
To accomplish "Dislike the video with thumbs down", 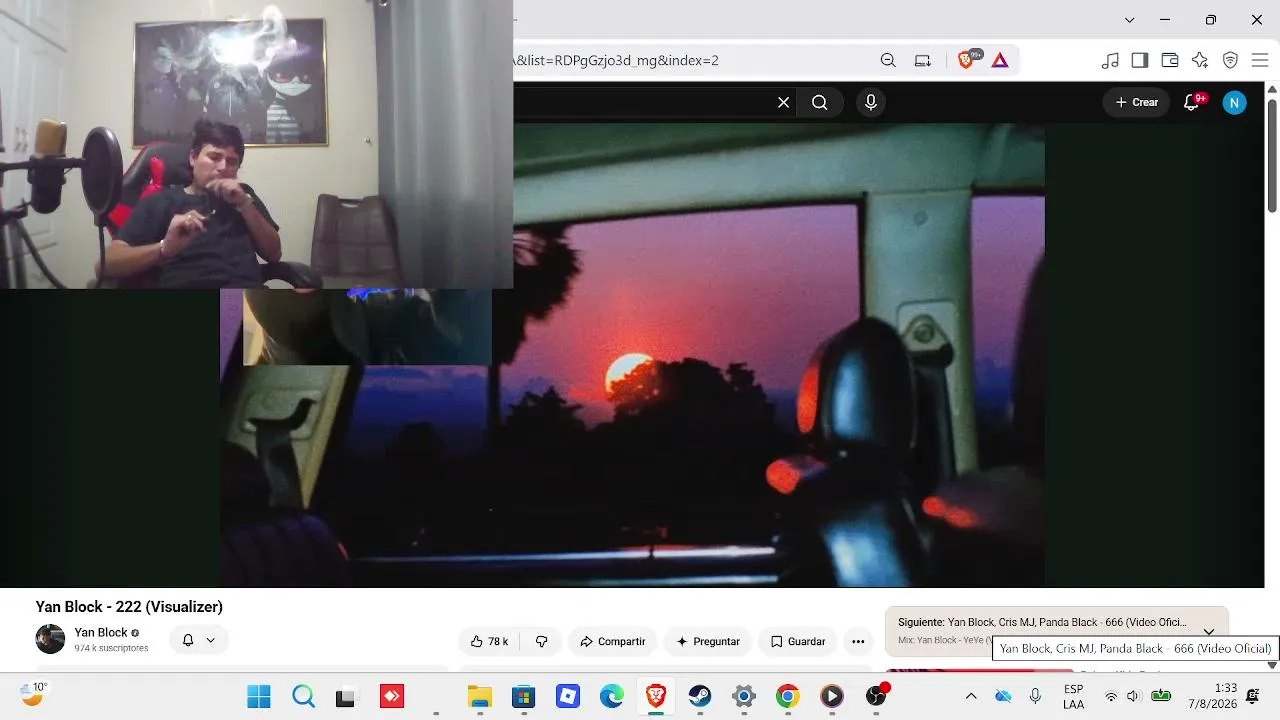I will tap(542, 641).
